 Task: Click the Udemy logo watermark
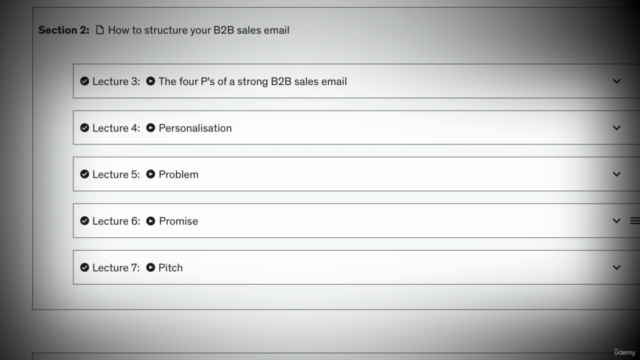click(x=624, y=352)
